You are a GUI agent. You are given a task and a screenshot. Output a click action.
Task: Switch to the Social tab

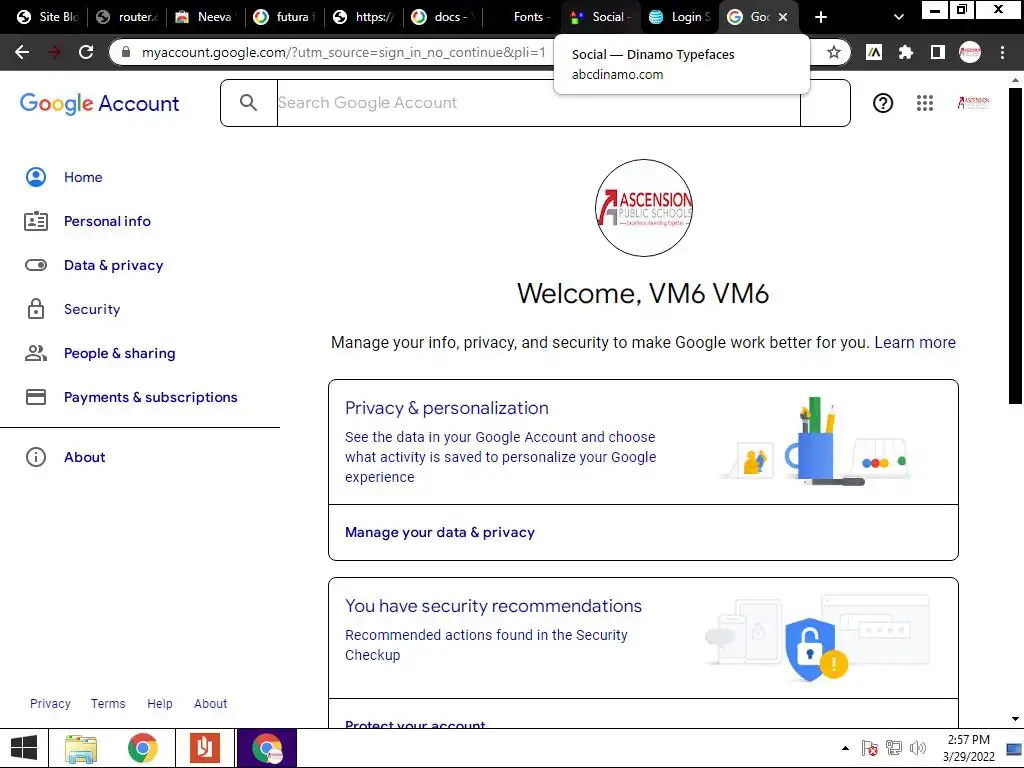[x=601, y=17]
